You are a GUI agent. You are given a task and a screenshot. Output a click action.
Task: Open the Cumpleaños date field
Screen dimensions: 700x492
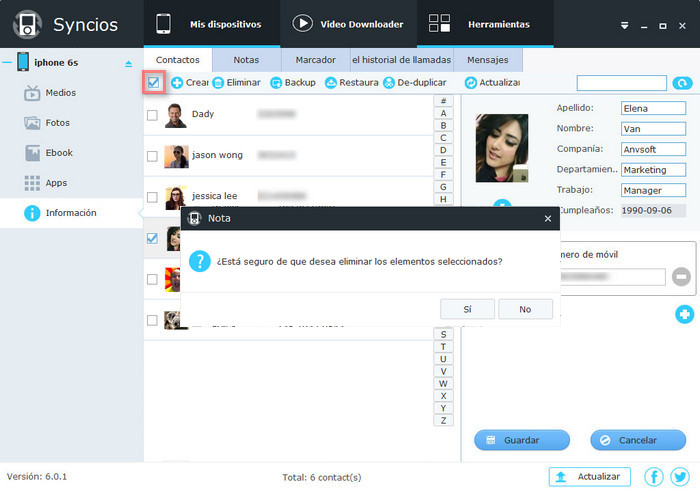pyautogui.click(x=653, y=210)
